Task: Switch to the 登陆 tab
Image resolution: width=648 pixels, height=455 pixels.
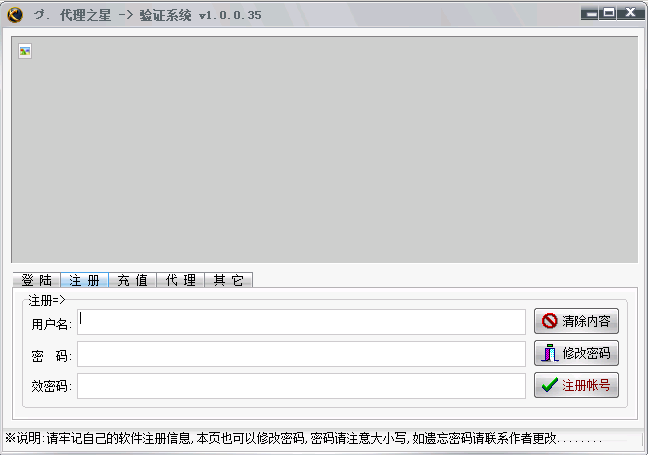Action: (36, 280)
